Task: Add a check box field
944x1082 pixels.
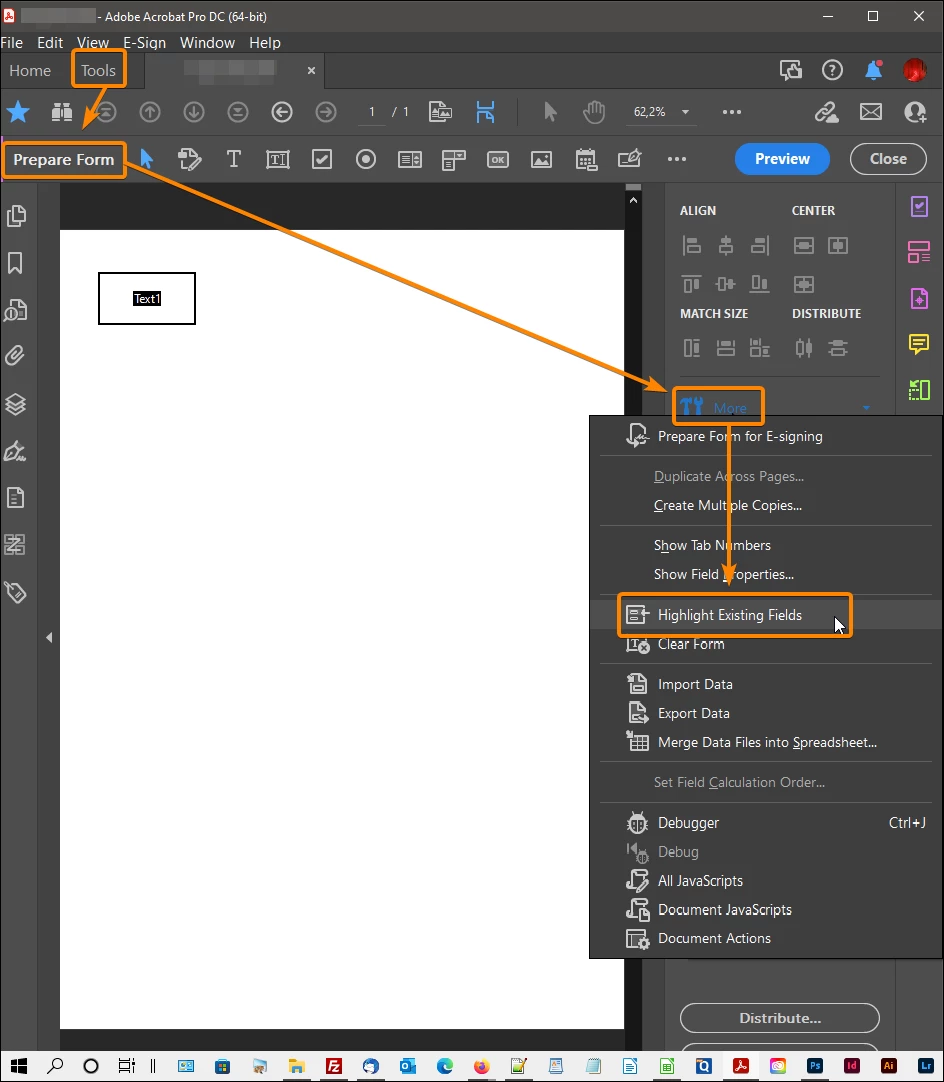Action: tap(322, 159)
